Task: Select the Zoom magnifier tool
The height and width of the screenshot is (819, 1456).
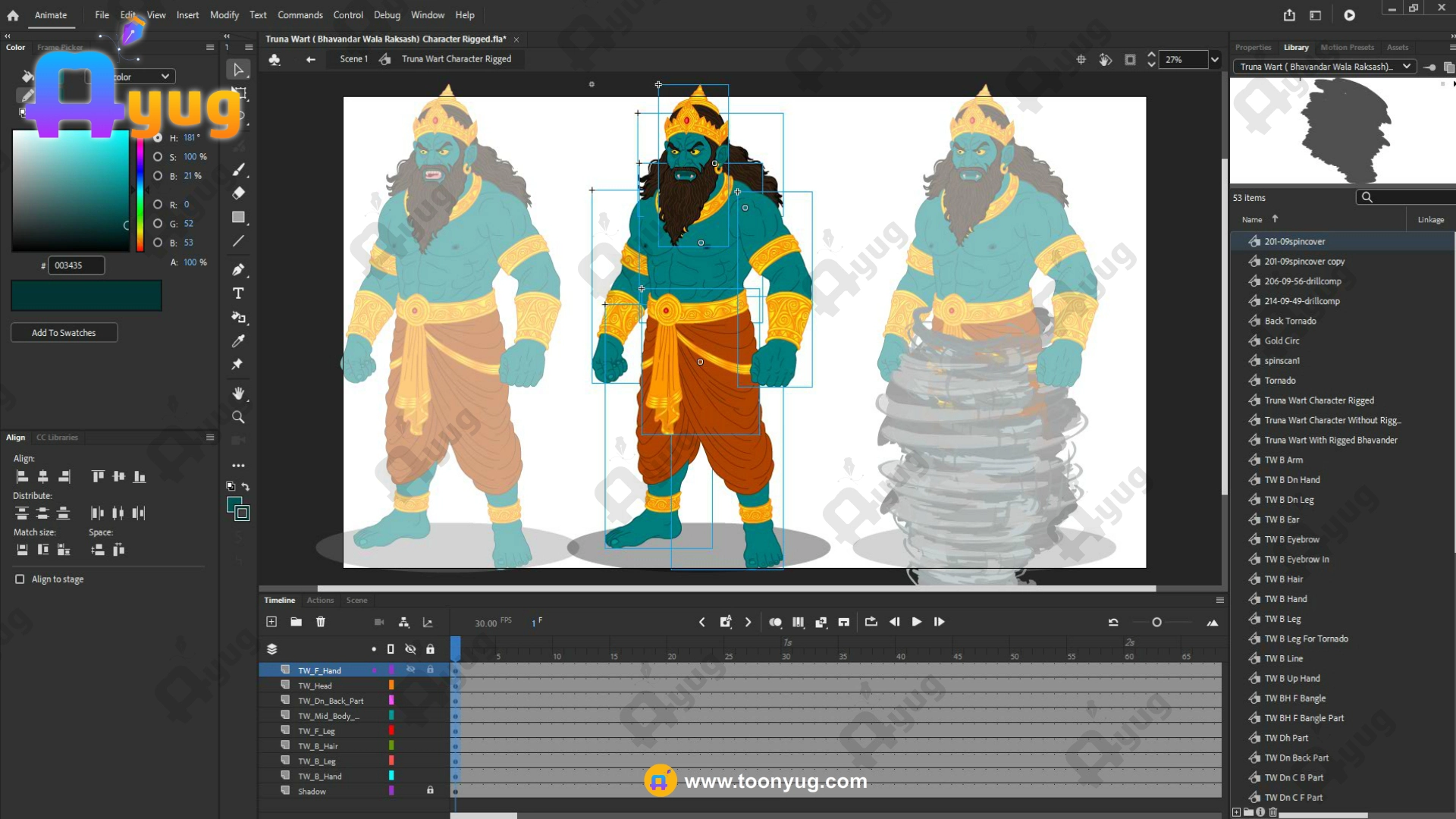Action: 238,417
